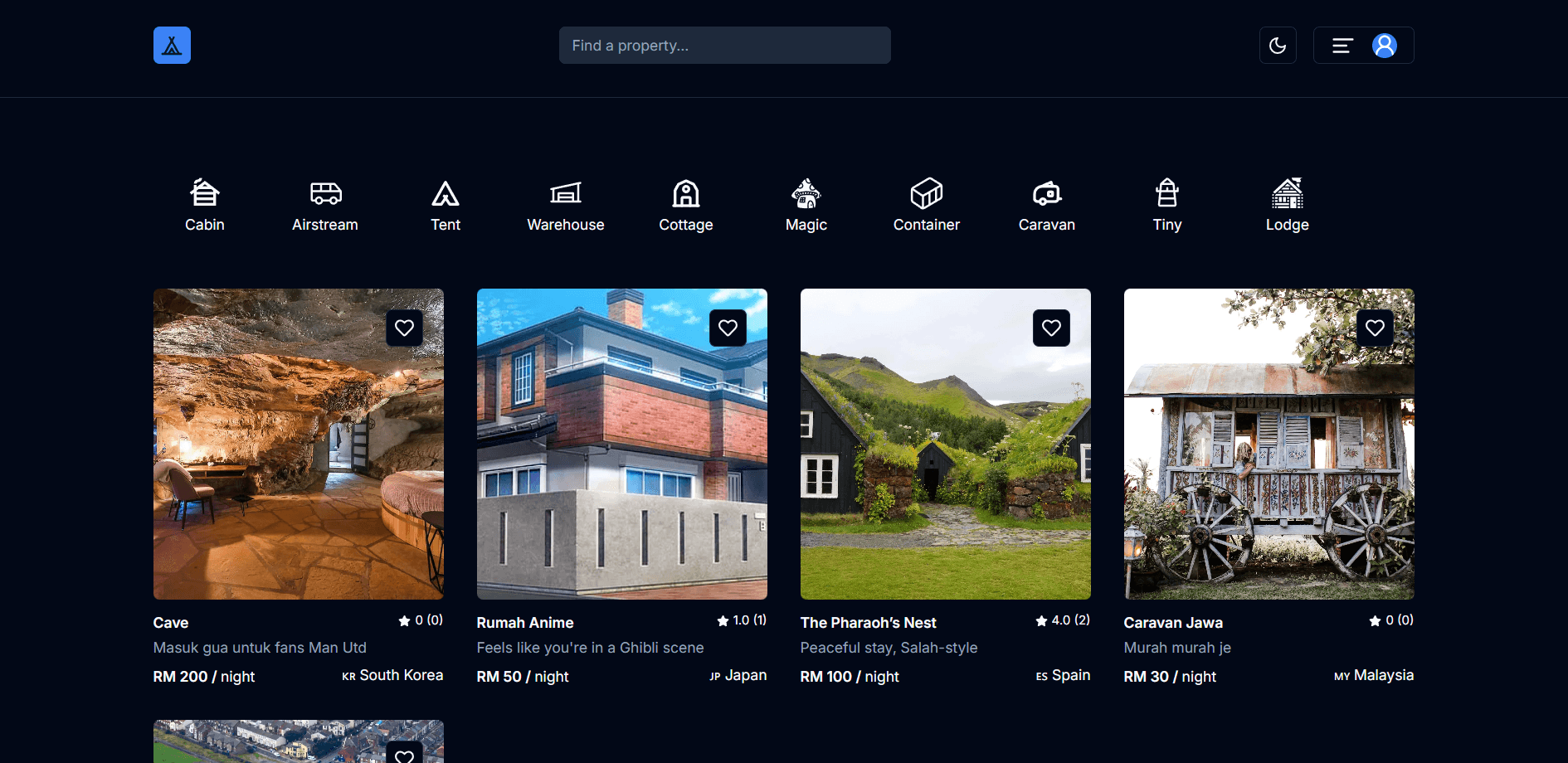This screenshot has height=763, width=1568.
Task: Click 'Feels like you're in a Ghibli scene'
Action: coord(591,648)
